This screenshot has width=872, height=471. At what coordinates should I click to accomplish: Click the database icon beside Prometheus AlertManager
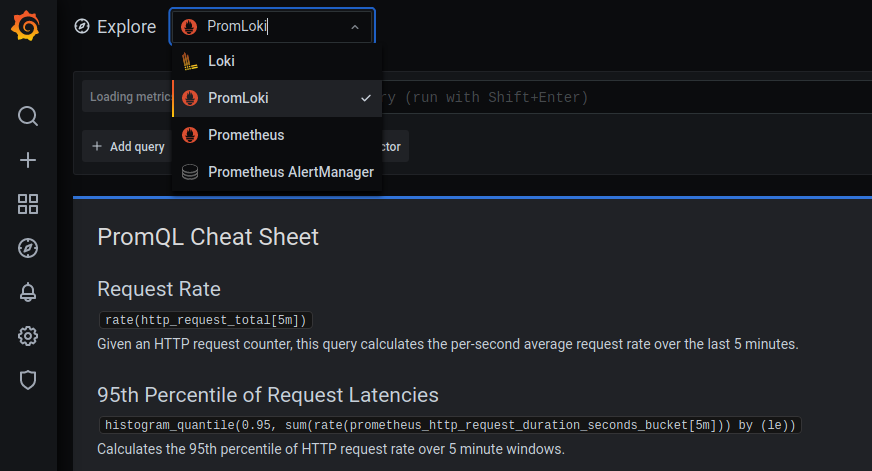(190, 172)
